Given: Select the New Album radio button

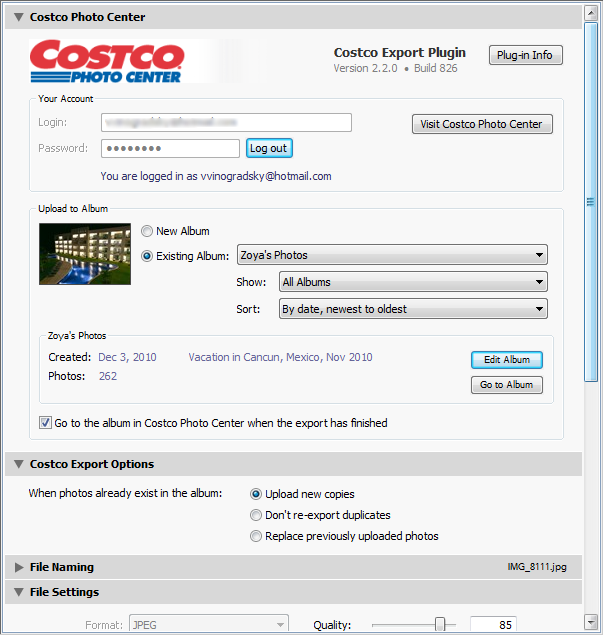Looking at the screenshot, I should tap(147, 231).
